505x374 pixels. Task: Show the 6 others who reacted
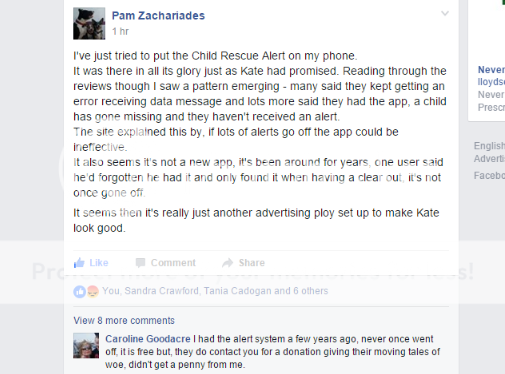[311, 291]
